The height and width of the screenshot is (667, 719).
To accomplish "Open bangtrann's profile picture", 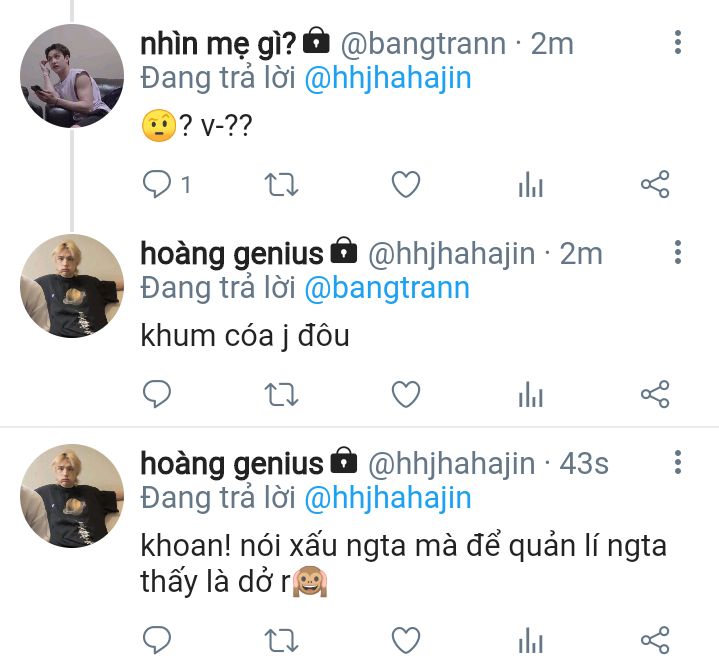I will (x=72, y=76).
